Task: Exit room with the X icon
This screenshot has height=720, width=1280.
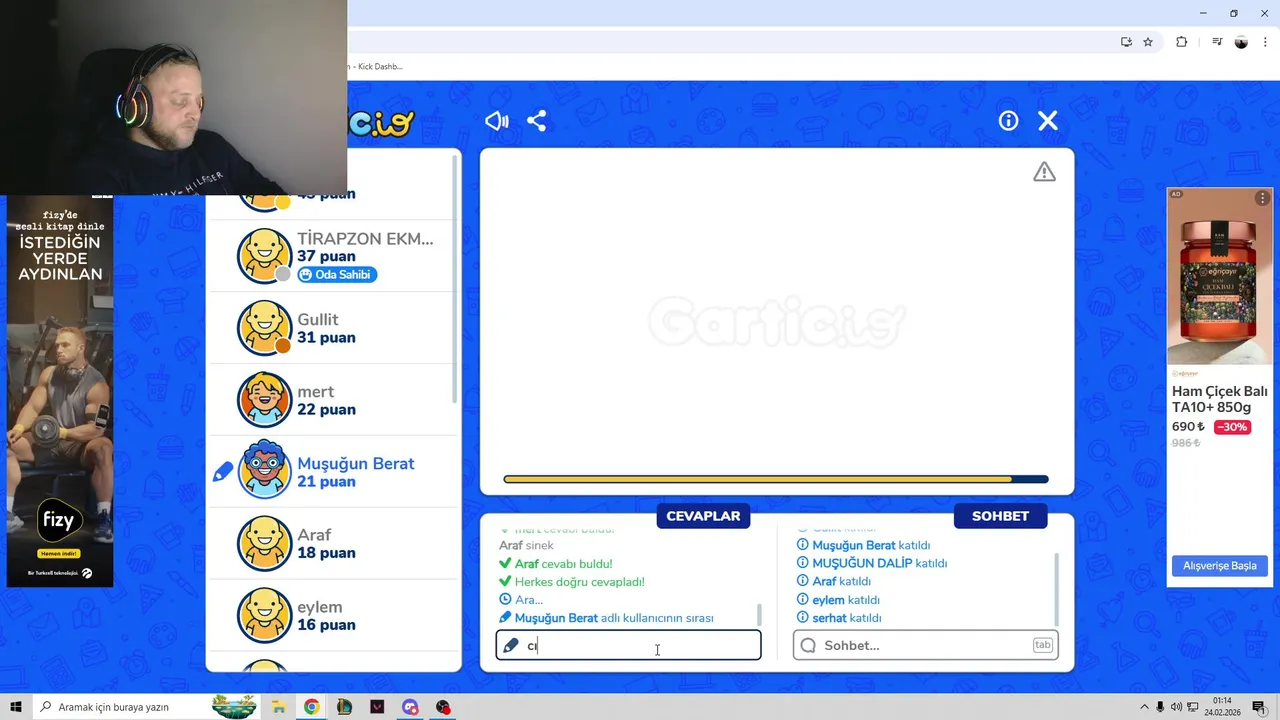Action: click(1048, 121)
